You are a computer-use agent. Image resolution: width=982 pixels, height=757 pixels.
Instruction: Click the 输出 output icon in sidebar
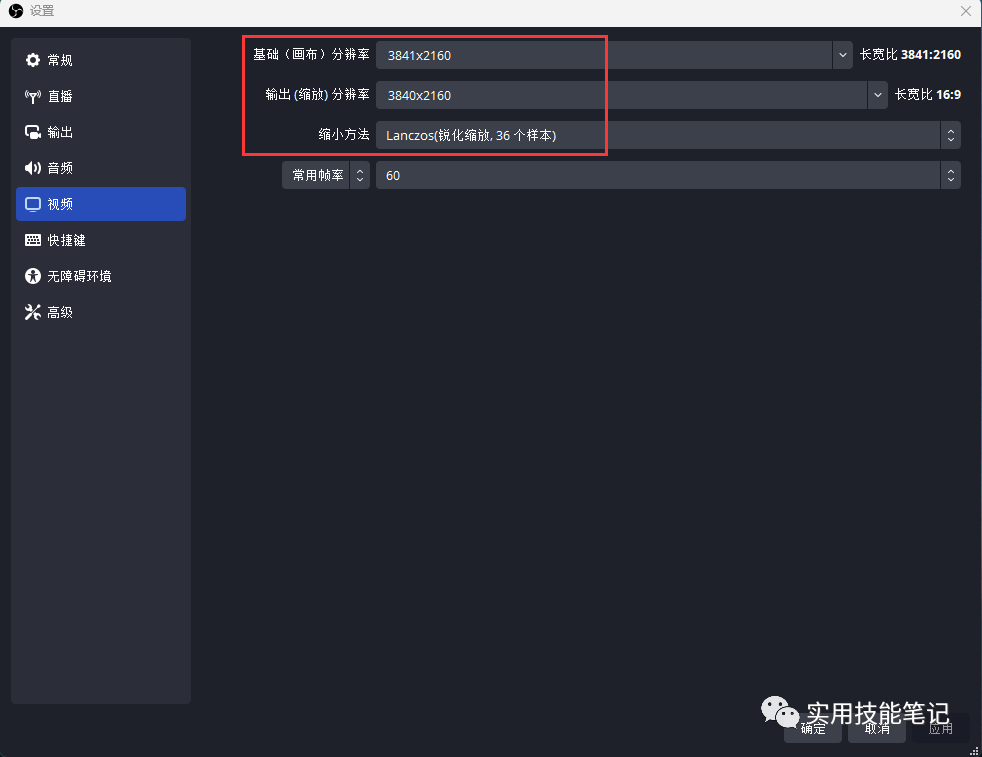(x=33, y=132)
